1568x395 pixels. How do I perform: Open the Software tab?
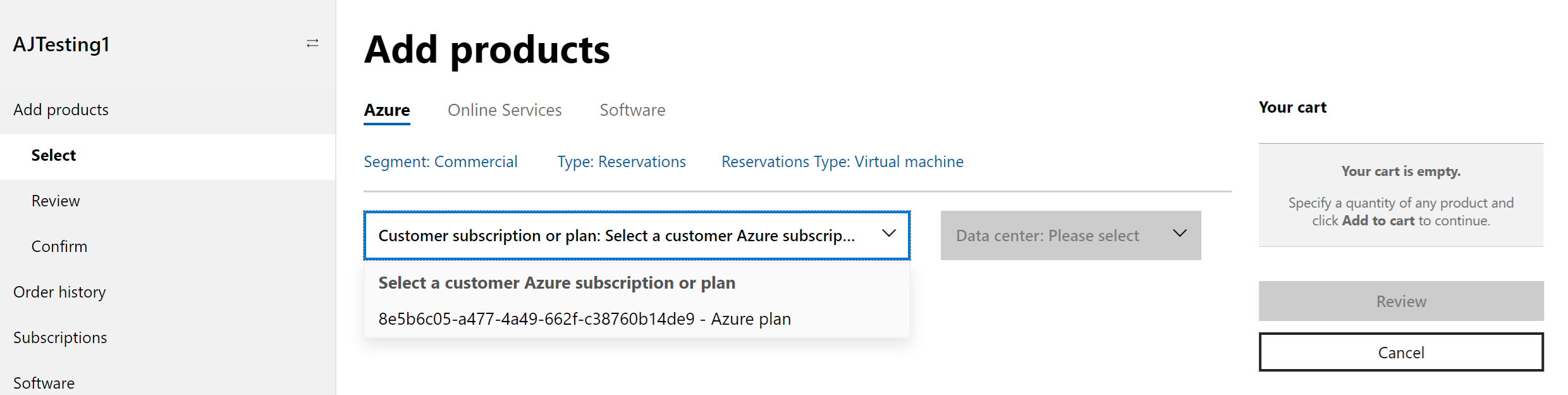pos(632,110)
